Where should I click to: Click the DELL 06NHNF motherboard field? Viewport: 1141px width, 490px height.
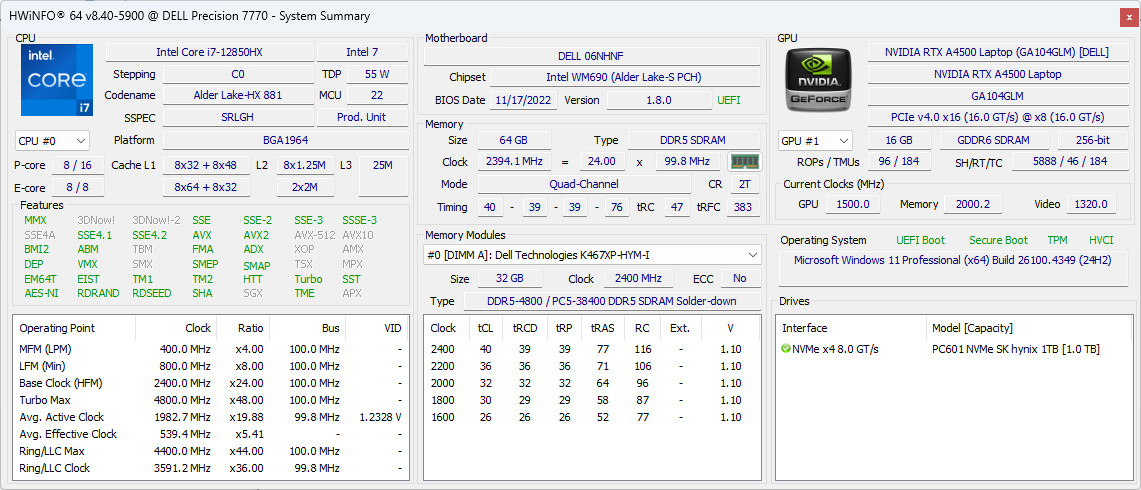[x=591, y=56]
